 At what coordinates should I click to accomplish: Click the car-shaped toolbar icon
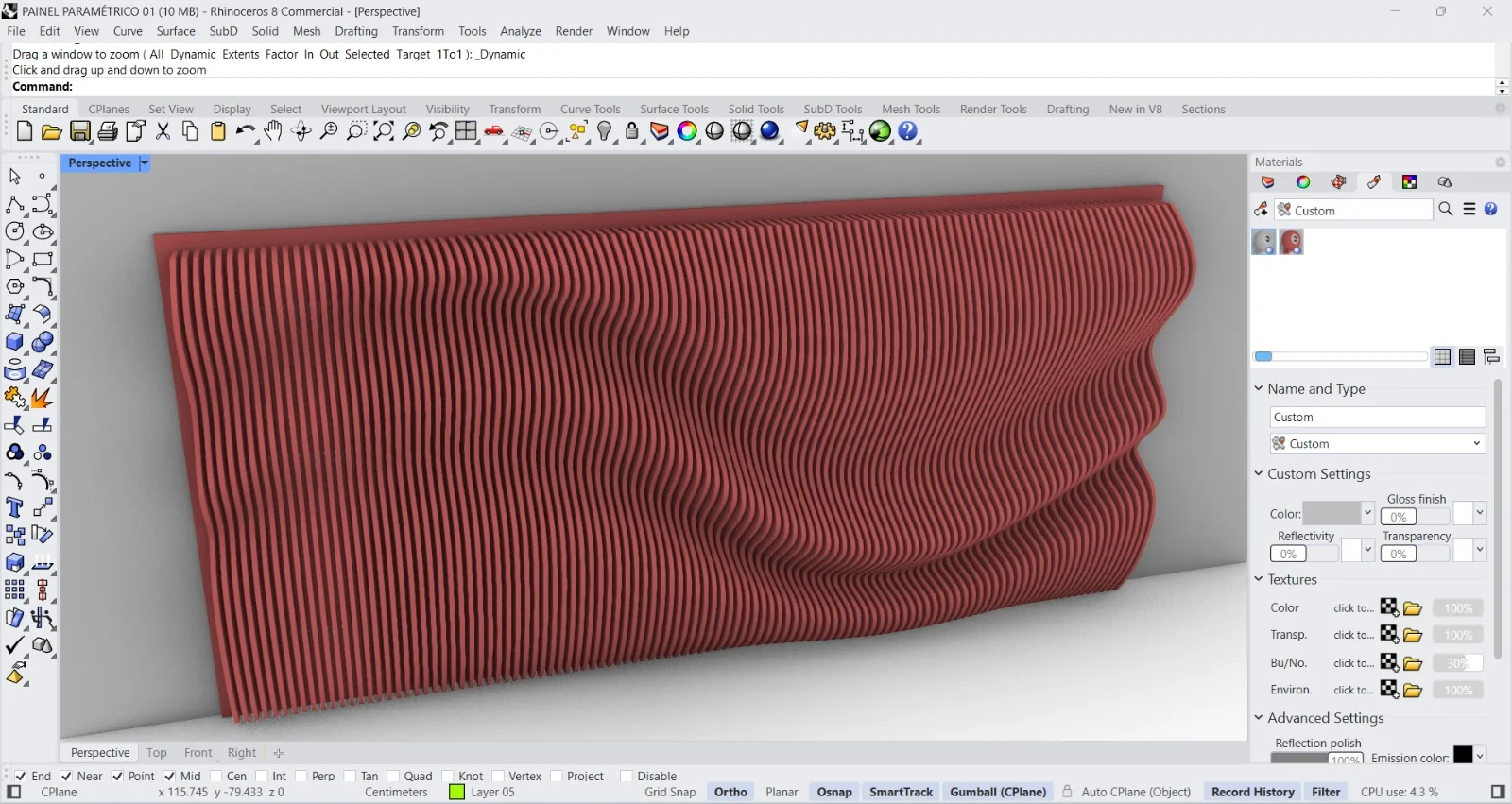coord(493,131)
